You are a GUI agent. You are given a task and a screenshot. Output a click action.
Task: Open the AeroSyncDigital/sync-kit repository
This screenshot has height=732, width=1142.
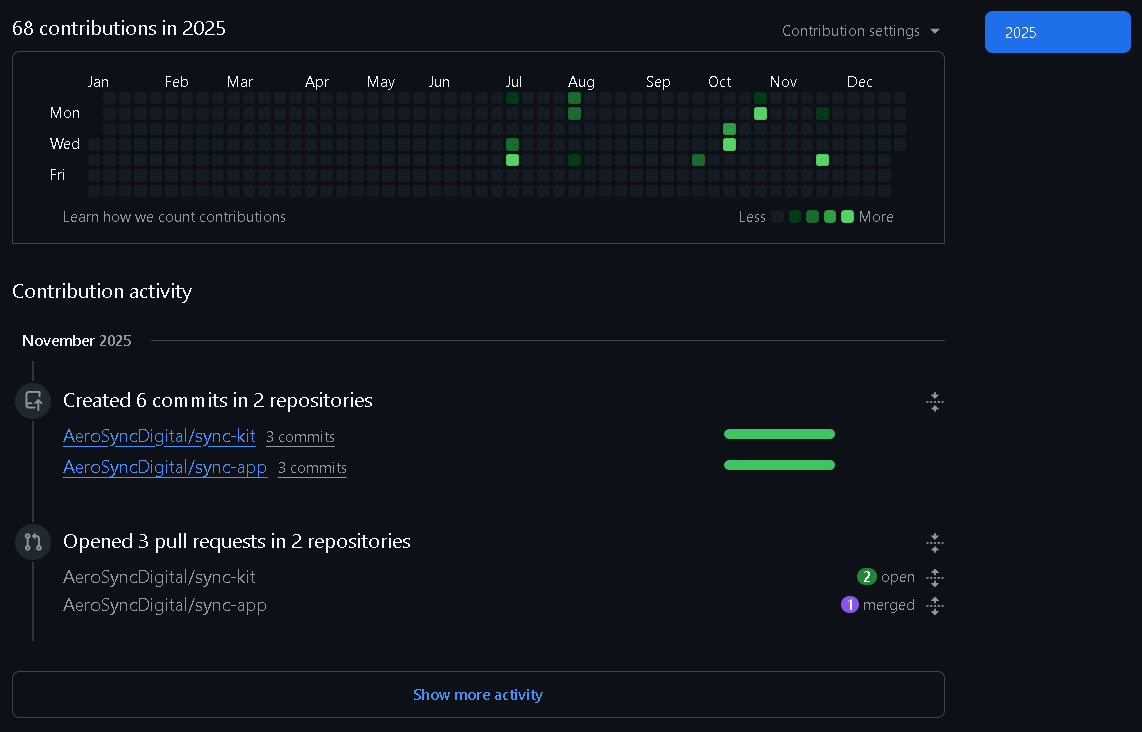tap(159, 436)
